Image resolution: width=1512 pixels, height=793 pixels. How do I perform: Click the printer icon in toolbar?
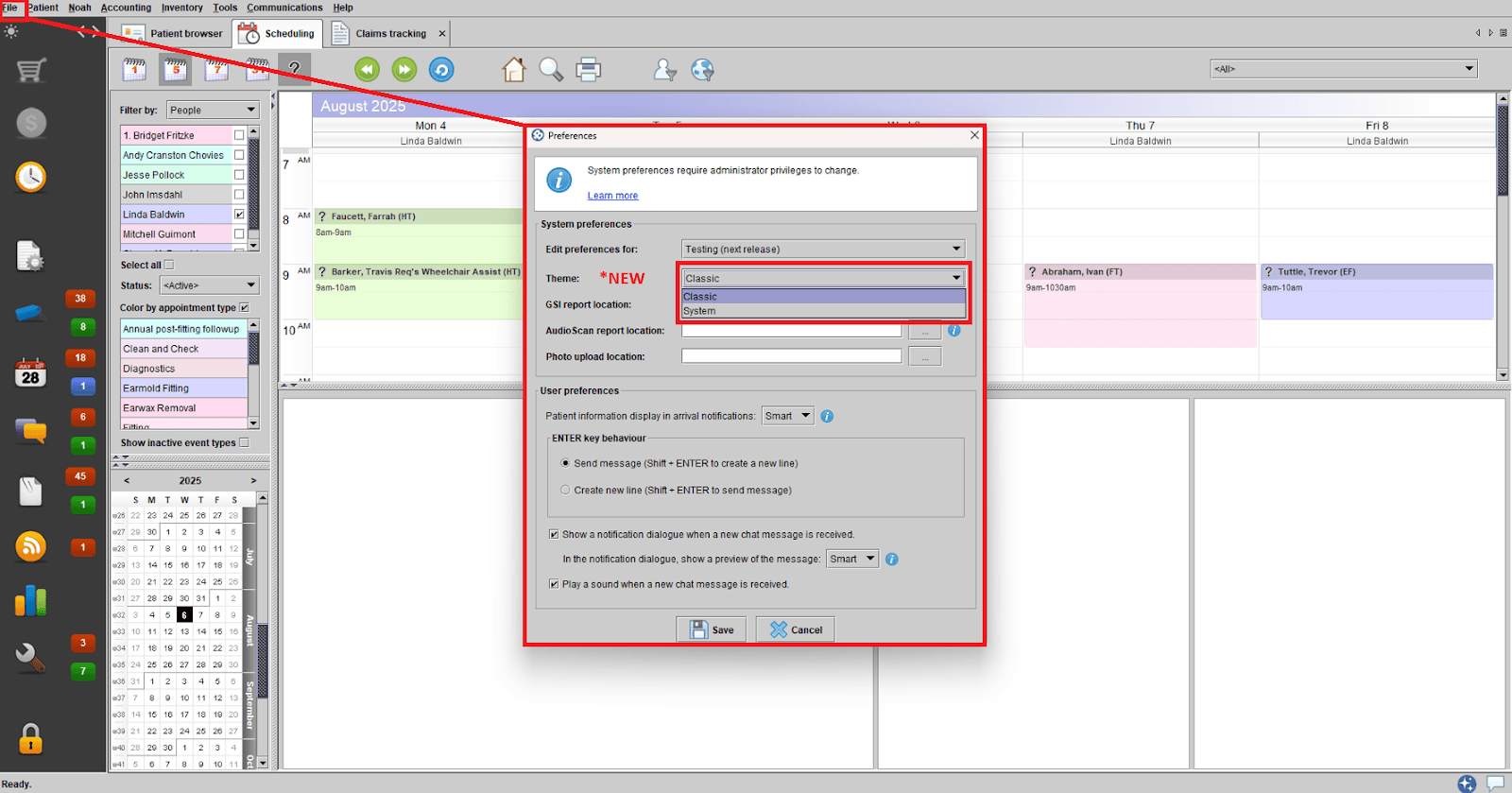pyautogui.click(x=588, y=70)
